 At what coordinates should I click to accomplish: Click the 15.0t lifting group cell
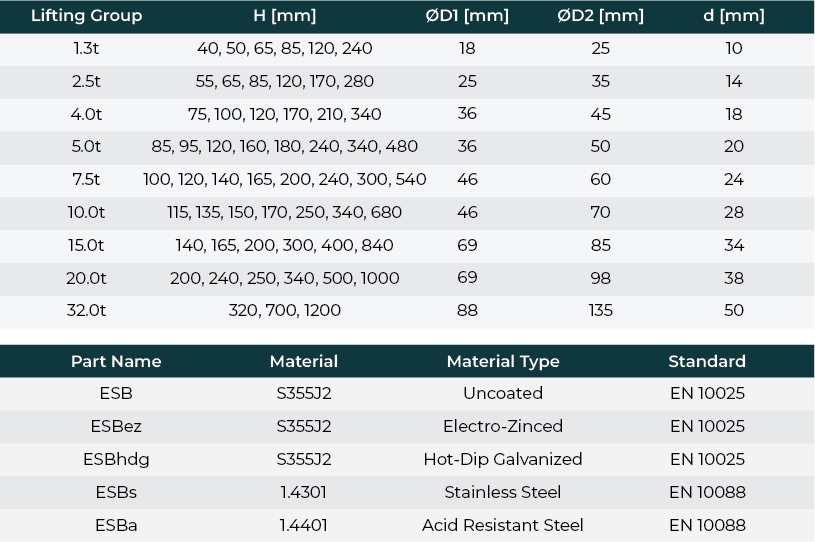tap(86, 245)
